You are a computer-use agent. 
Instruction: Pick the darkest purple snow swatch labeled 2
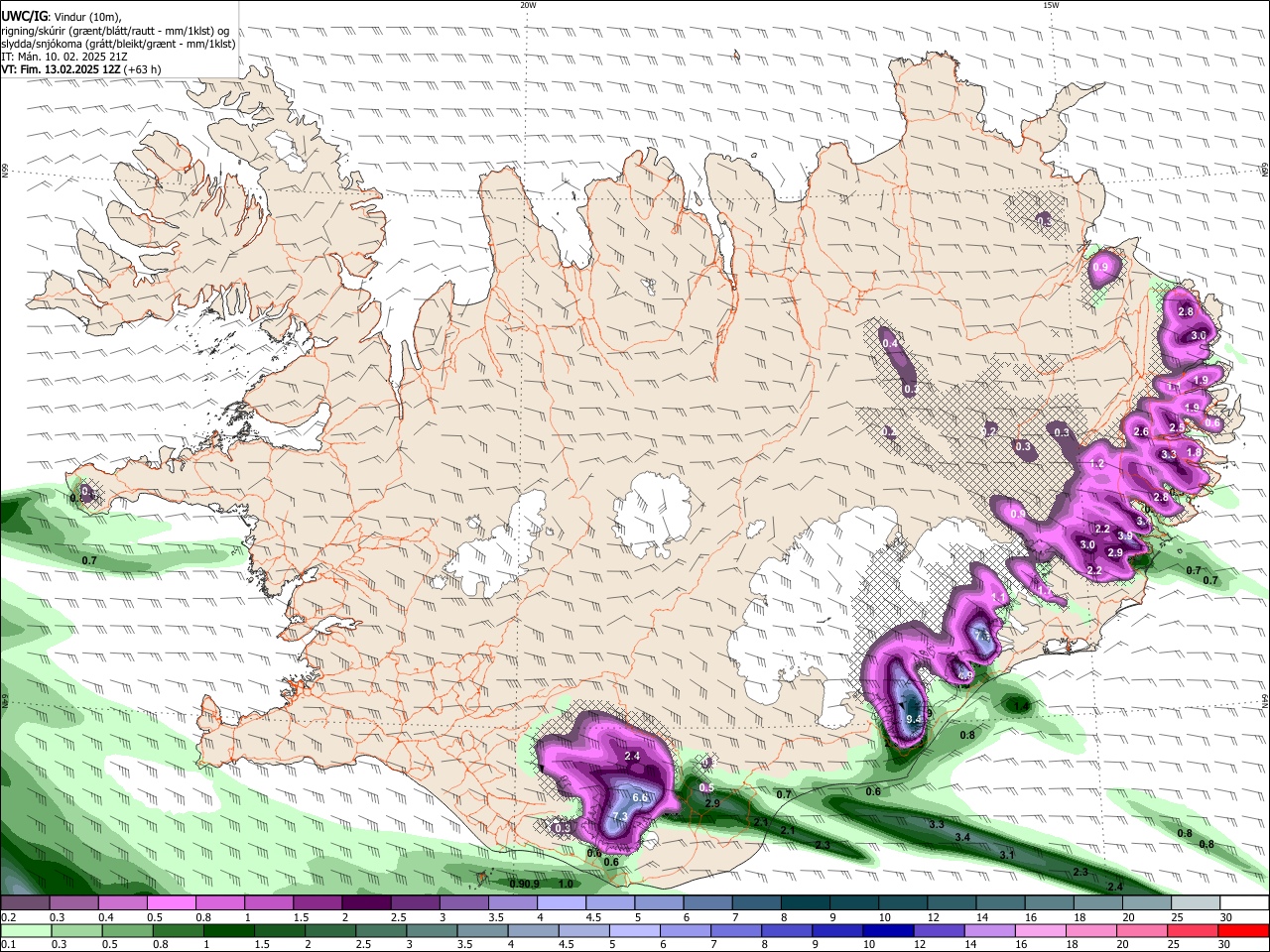pos(365,903)
